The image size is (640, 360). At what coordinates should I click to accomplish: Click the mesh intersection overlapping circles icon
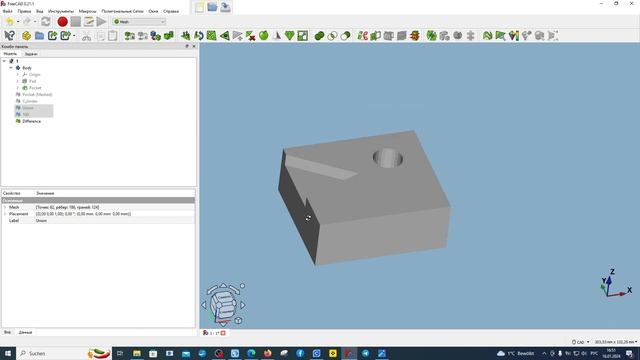[x=332, y=36]
